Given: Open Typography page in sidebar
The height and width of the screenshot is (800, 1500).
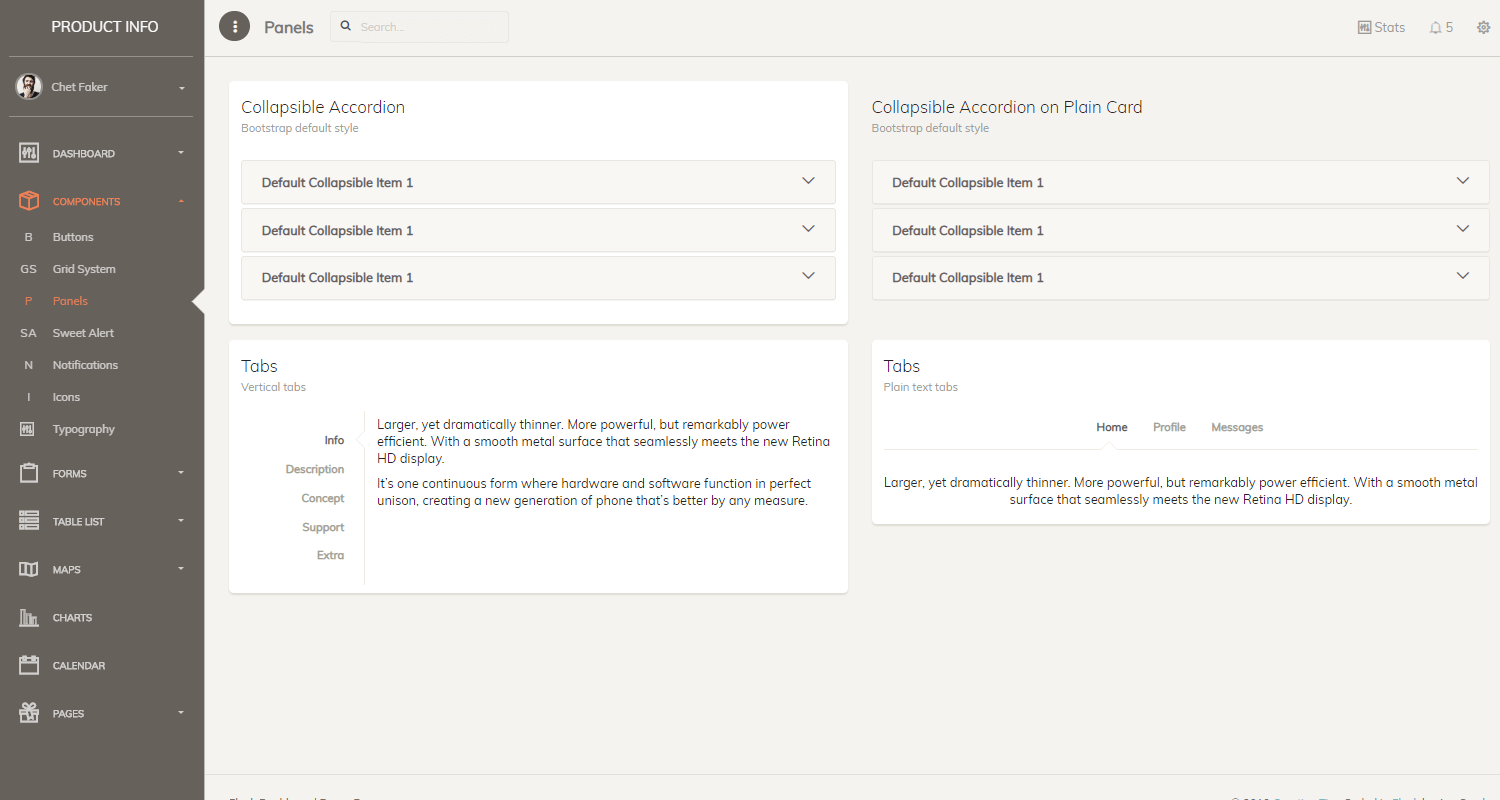Looking at the screenshot, I should [x=84, y=429].
